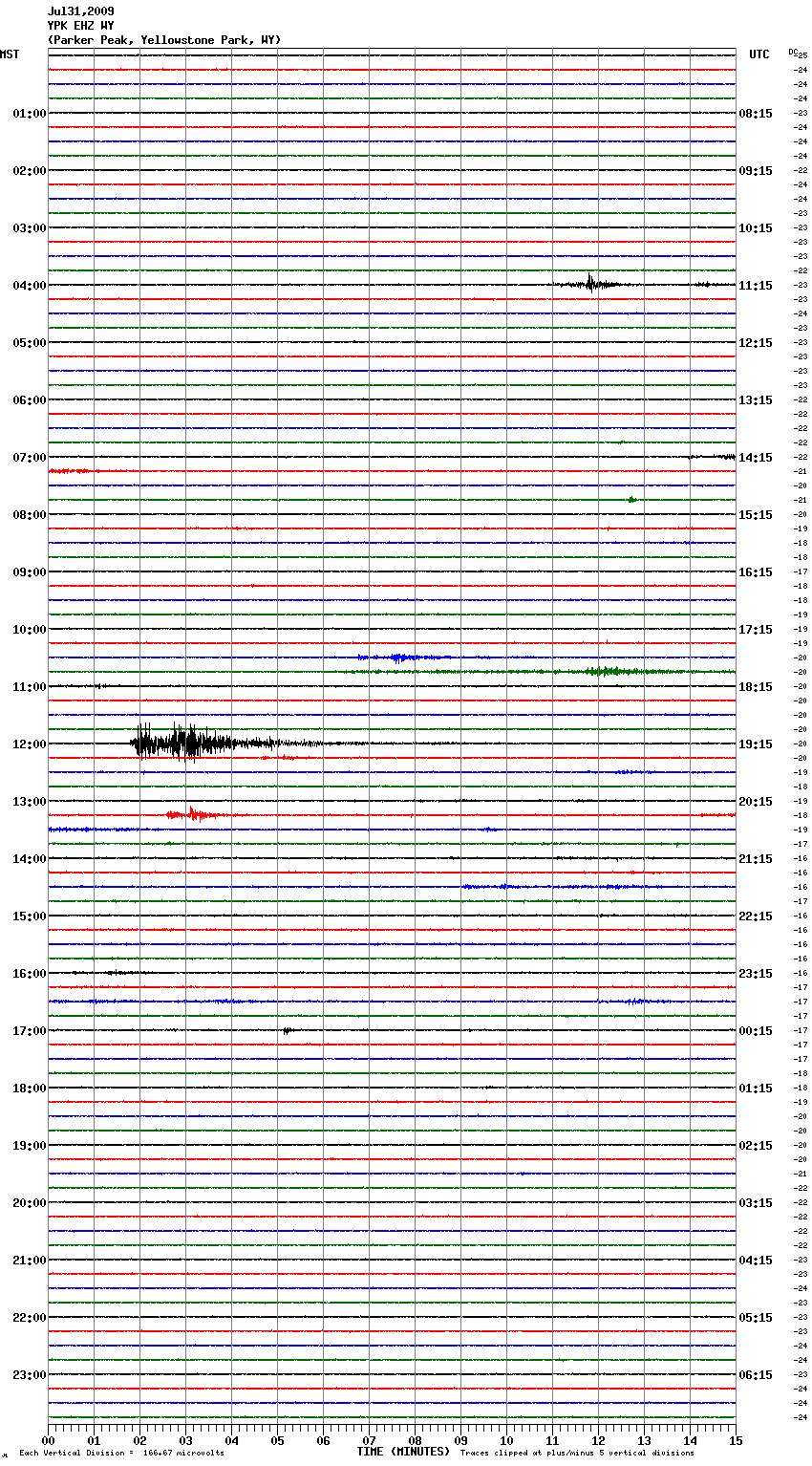Select the station code YPK EHZ WY
Image resolution: width=812 pixels, height=1466 pixels.
[80, 26]
